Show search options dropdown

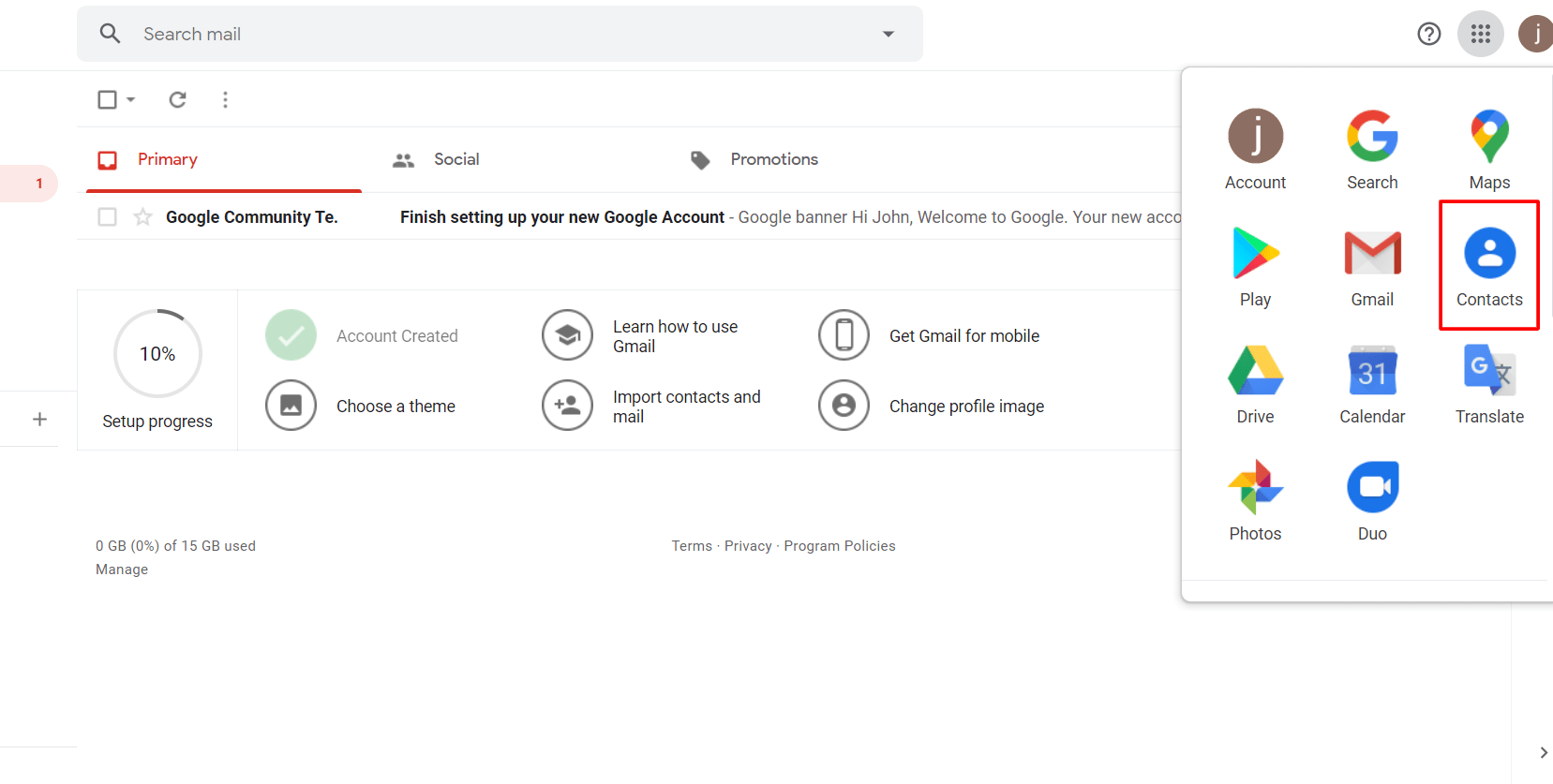click(888, 34)
